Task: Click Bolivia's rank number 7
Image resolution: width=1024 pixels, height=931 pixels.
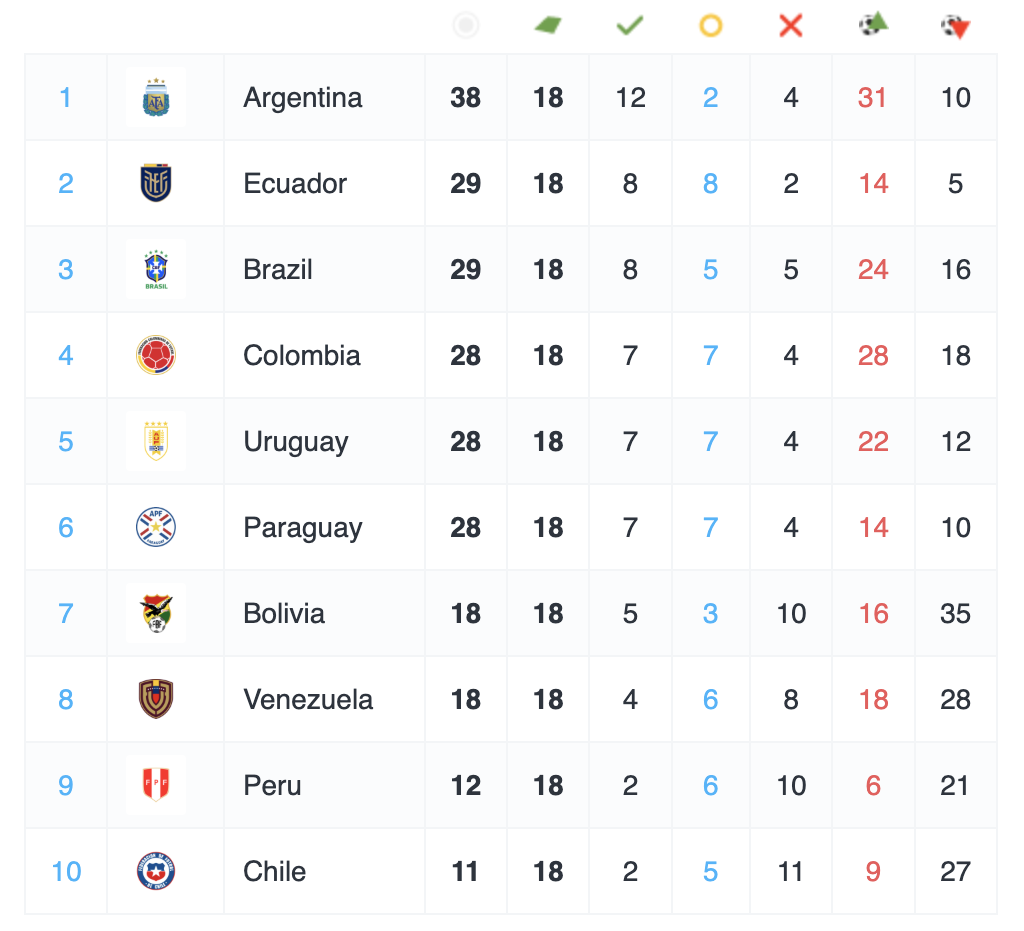Action: coord(66,614)
